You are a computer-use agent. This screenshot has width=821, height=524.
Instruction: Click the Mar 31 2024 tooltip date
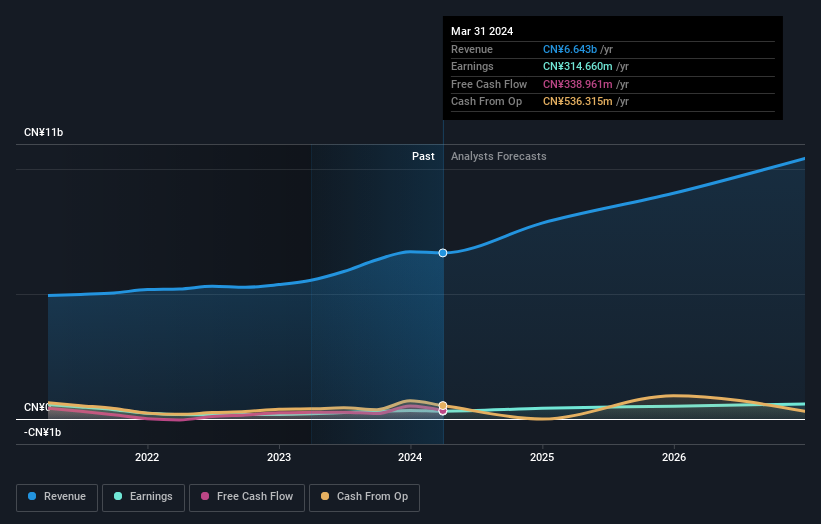482,31
